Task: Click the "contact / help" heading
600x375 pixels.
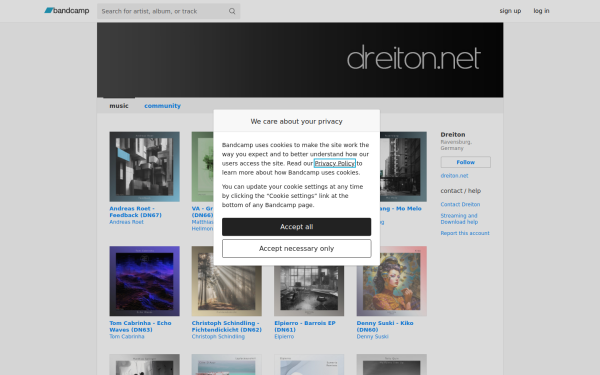Action: [x=461, y=191]
